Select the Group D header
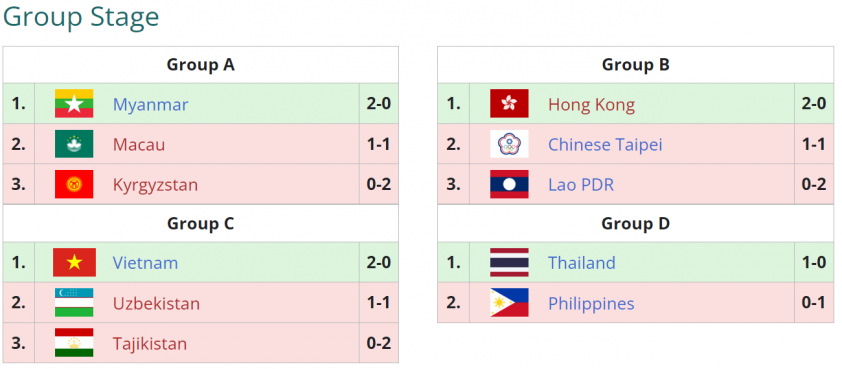This screenshot has height=369, width=842. click(x=636, y=223)
